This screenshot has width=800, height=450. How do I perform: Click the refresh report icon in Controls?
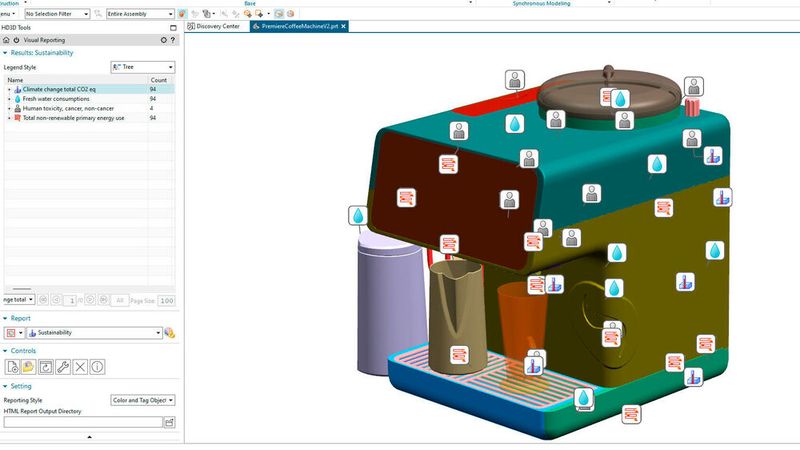[x=46, y=367]
